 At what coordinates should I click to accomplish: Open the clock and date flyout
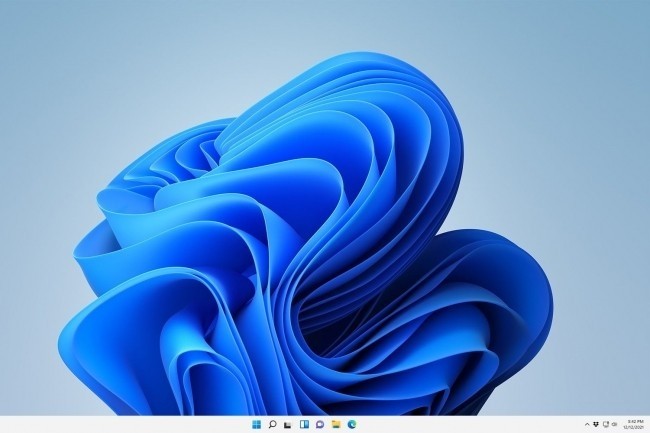634,424
